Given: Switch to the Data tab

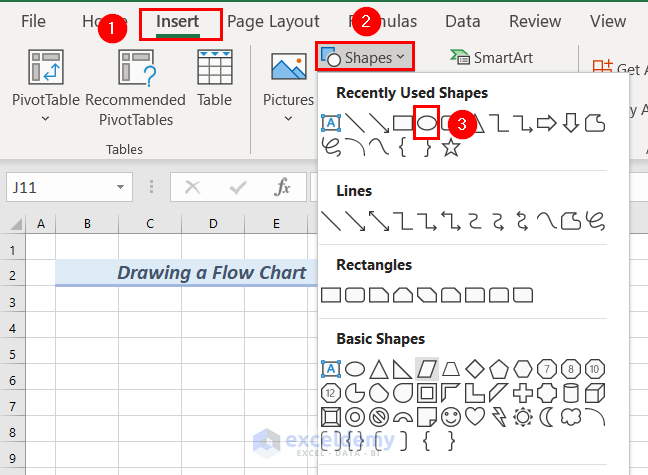Looking at the screenshot, I should [462, 21].
